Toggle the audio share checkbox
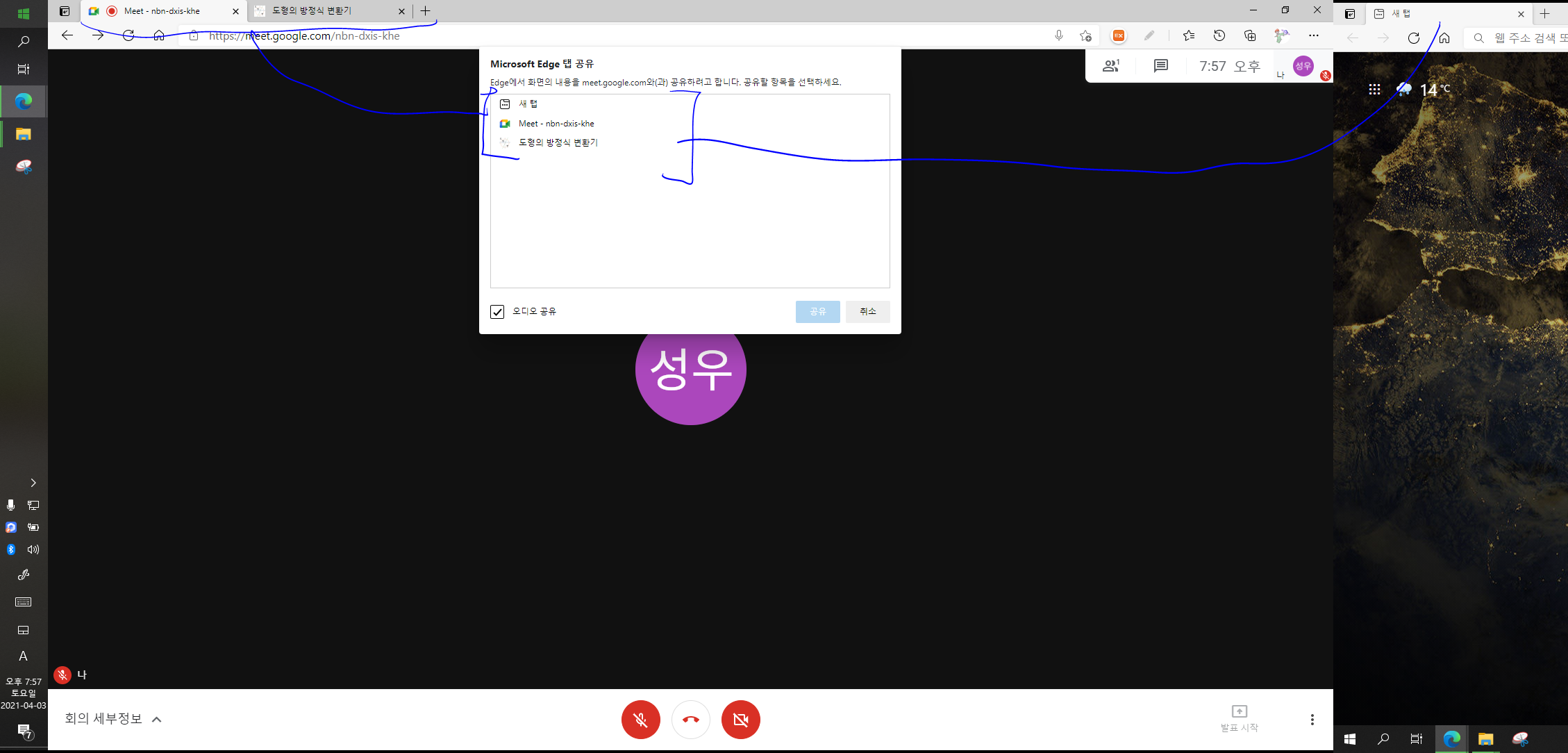Viewport: 1568px width, 753px height. coord(497,312)
